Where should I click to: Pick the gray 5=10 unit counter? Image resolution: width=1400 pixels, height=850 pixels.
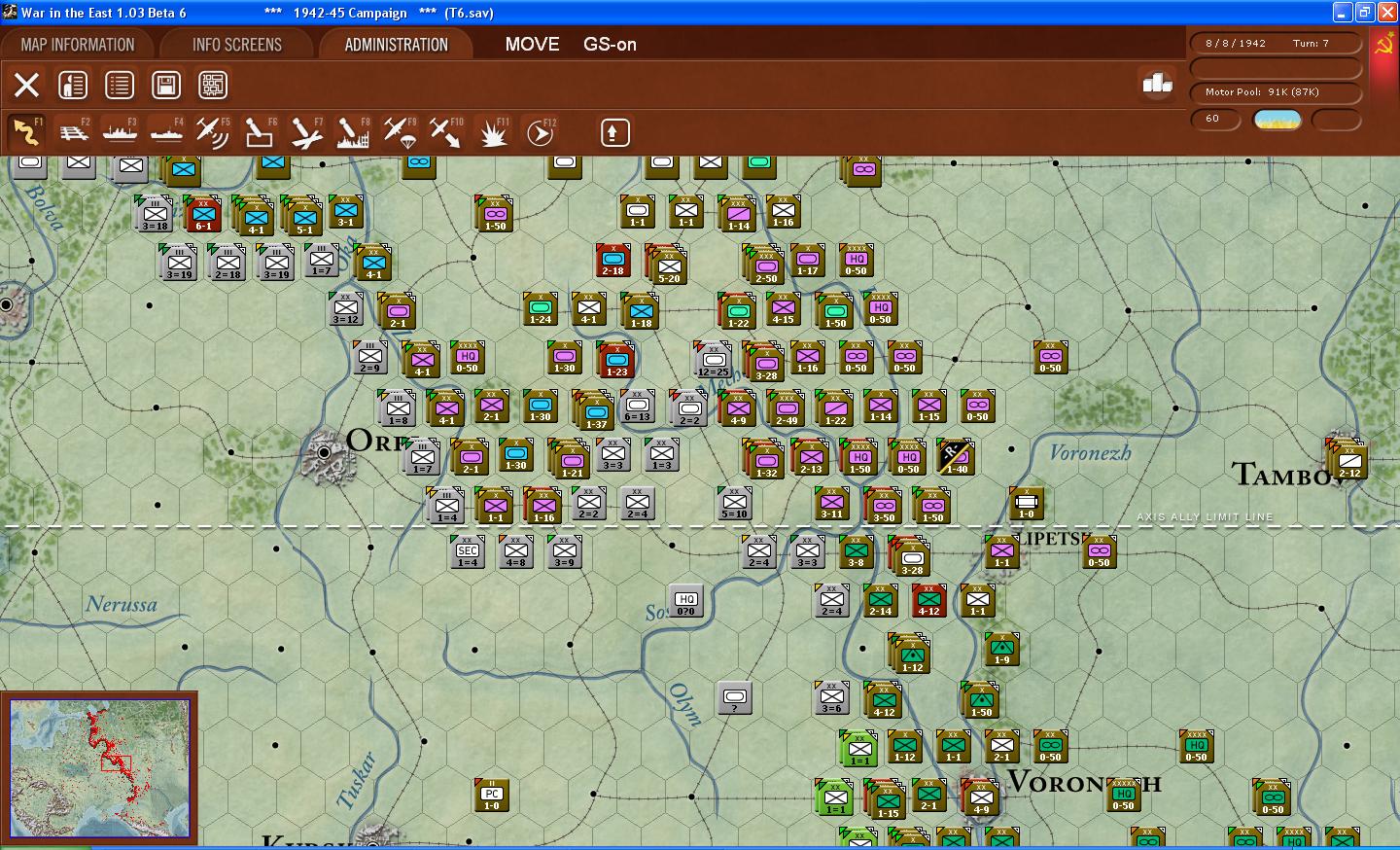(735, 504)
